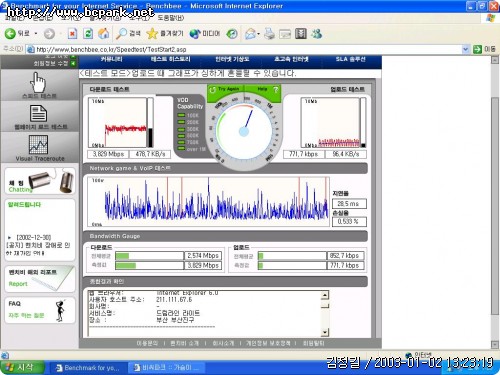This screenshot has height=375, width=500.
Task: Open the Media (미디어) toolbar button
Action: click(205, 34)
